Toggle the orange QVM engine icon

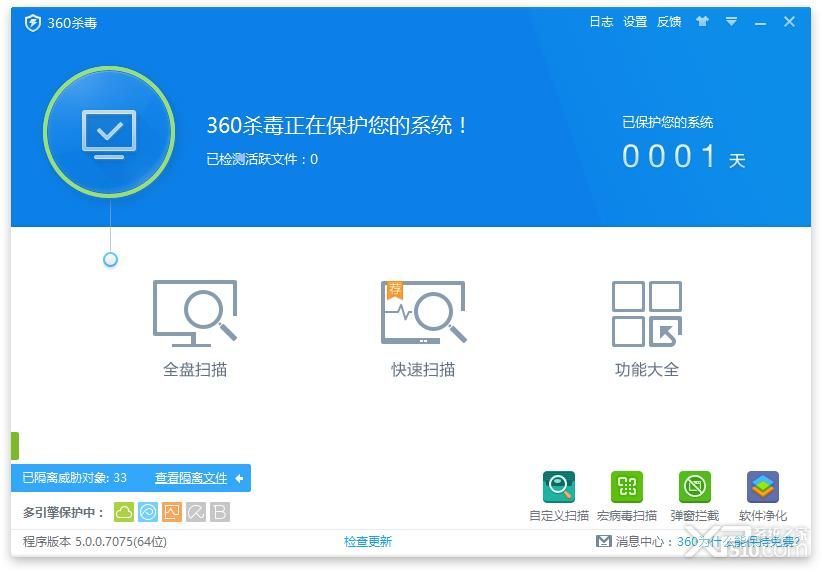pos(172,512)
